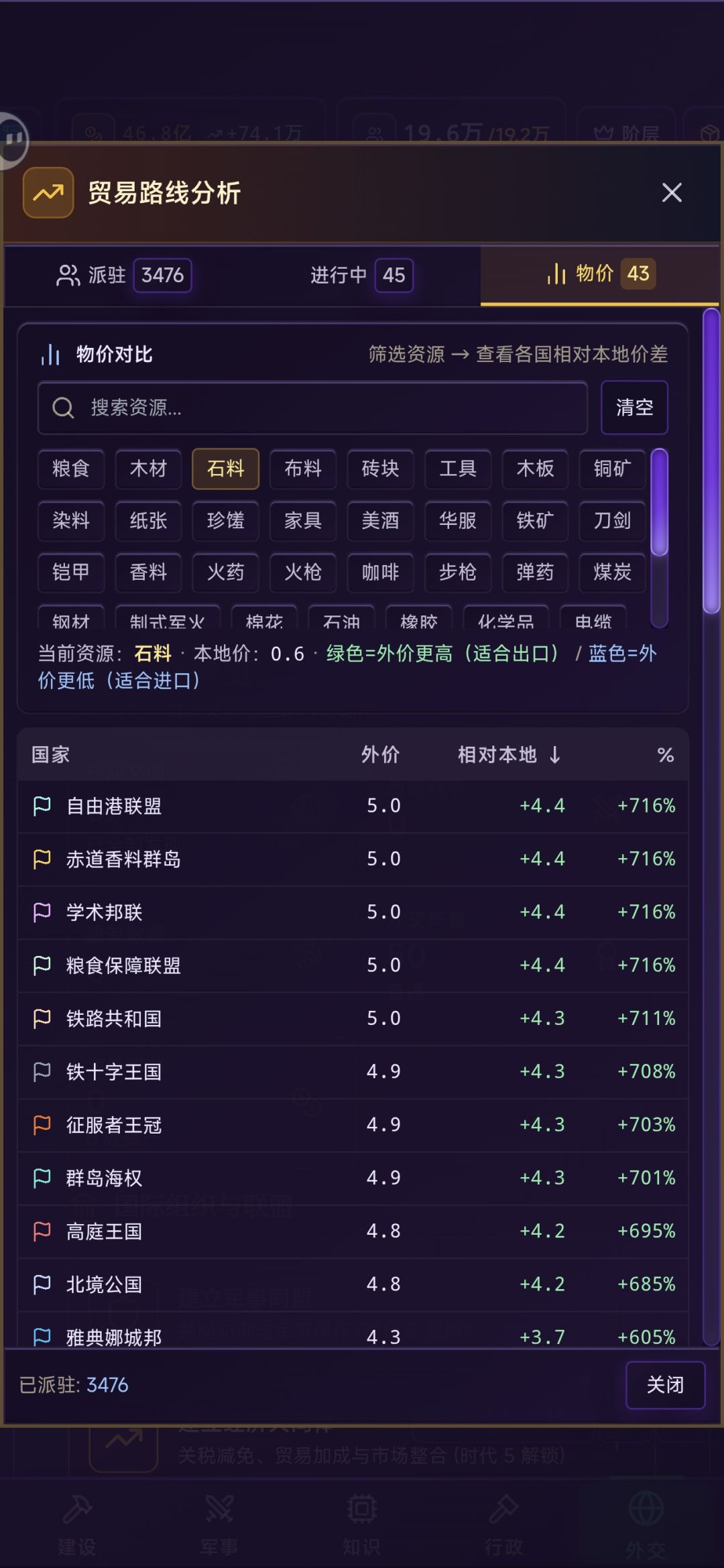Click the magnifier search icon

pyautogui.click(x=64, y=408)
